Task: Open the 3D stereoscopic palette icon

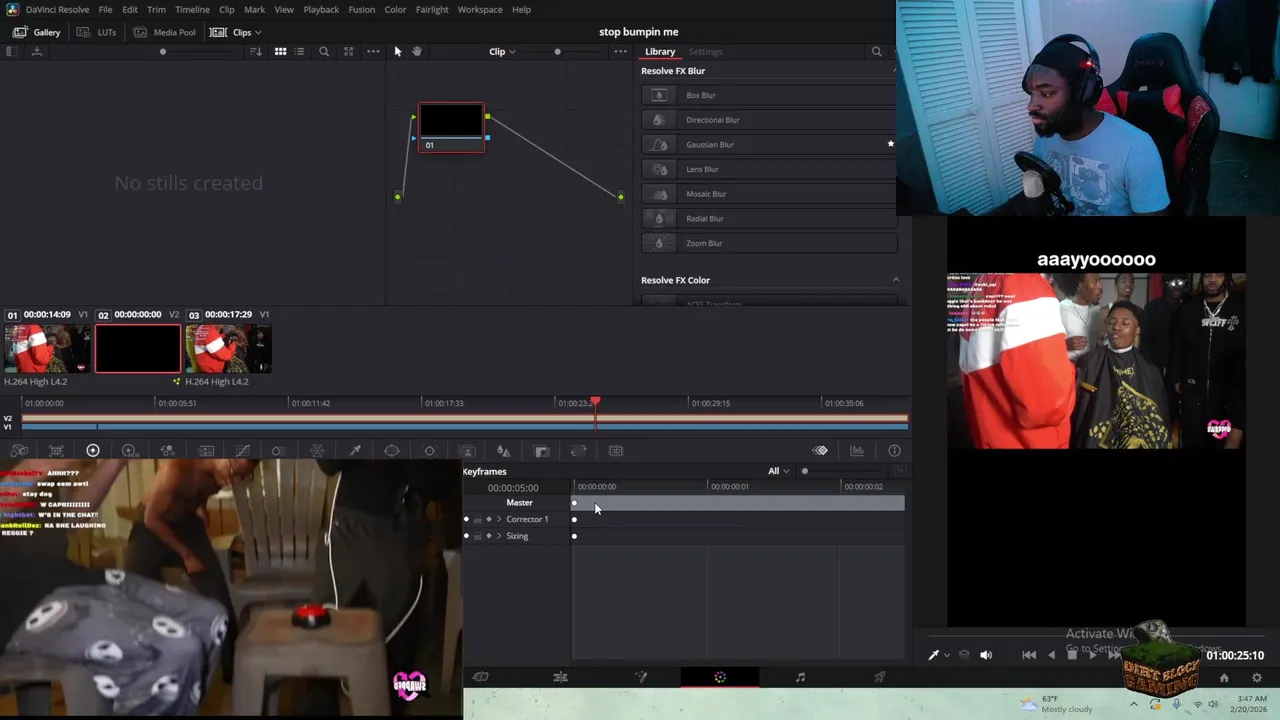Action: coord(615,451)
